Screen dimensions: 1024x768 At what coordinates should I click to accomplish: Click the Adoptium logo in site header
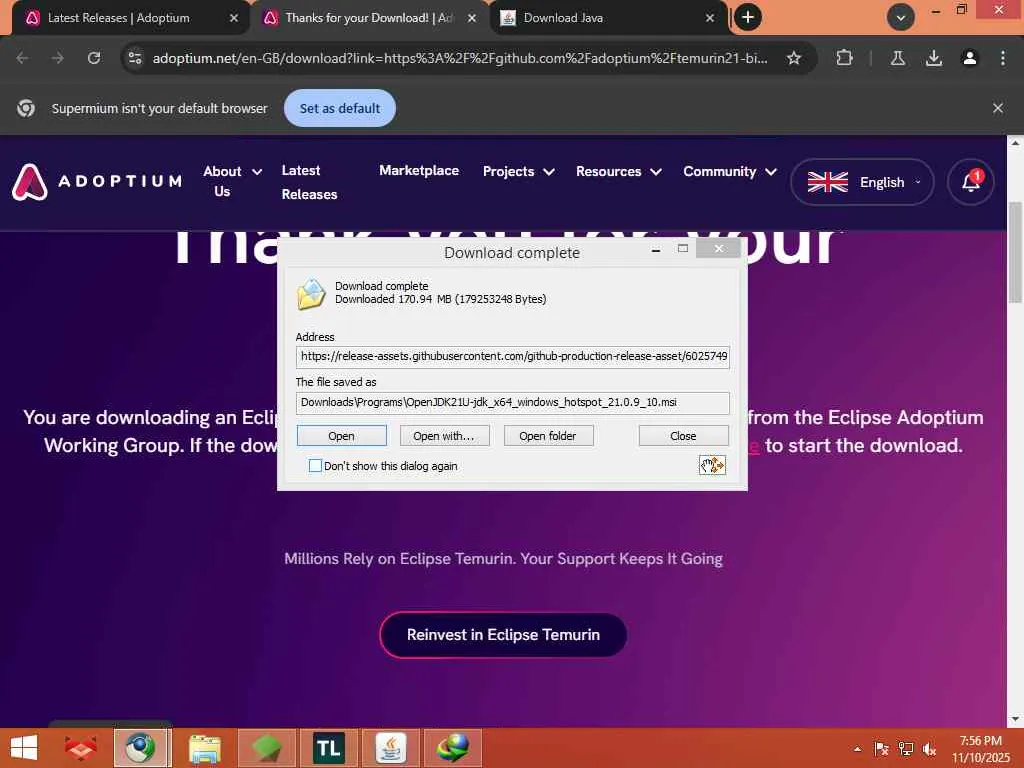[x=97, y=181]
